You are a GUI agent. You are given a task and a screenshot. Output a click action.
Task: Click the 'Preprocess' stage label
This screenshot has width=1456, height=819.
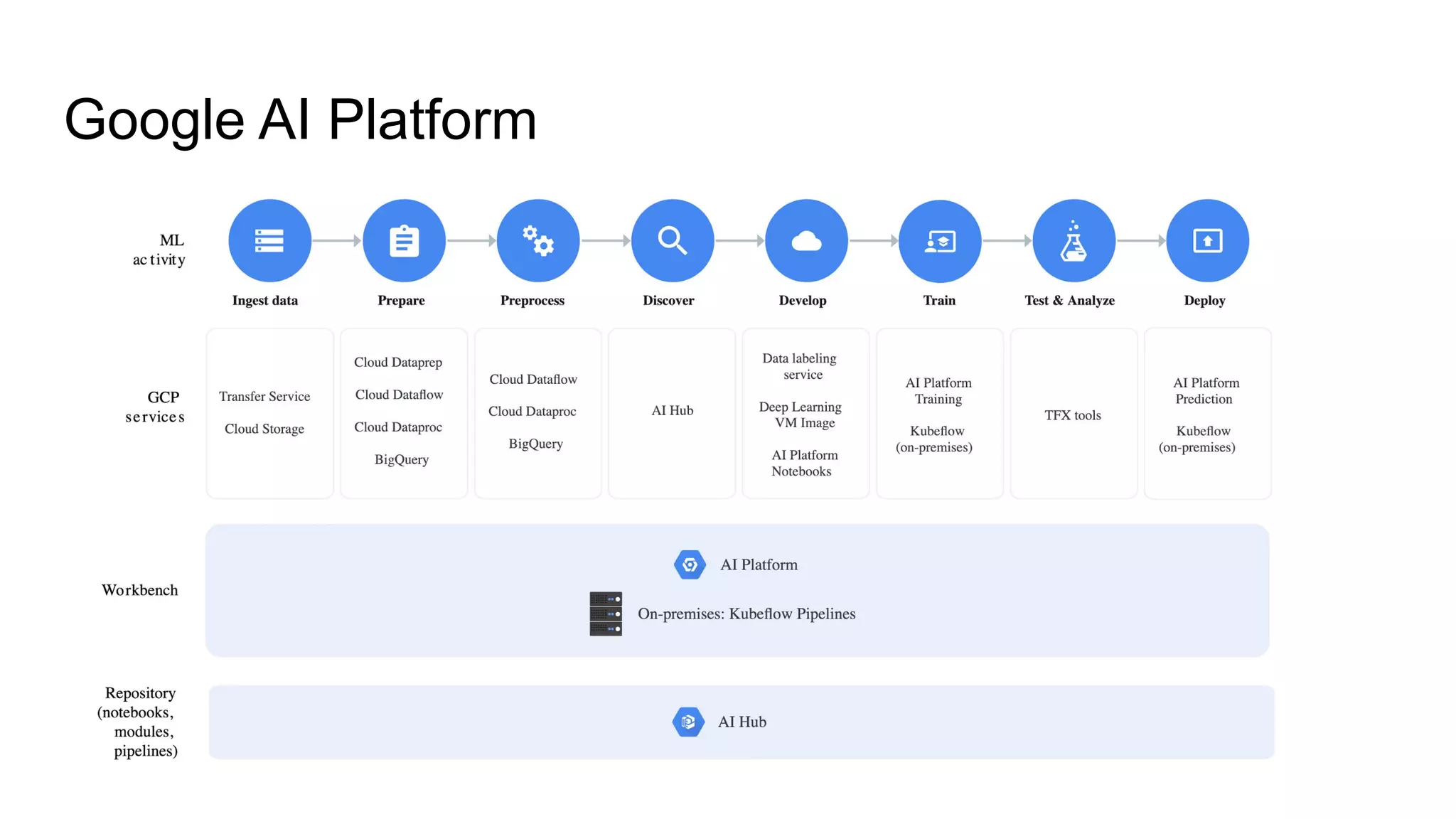(x=532, y=301)
